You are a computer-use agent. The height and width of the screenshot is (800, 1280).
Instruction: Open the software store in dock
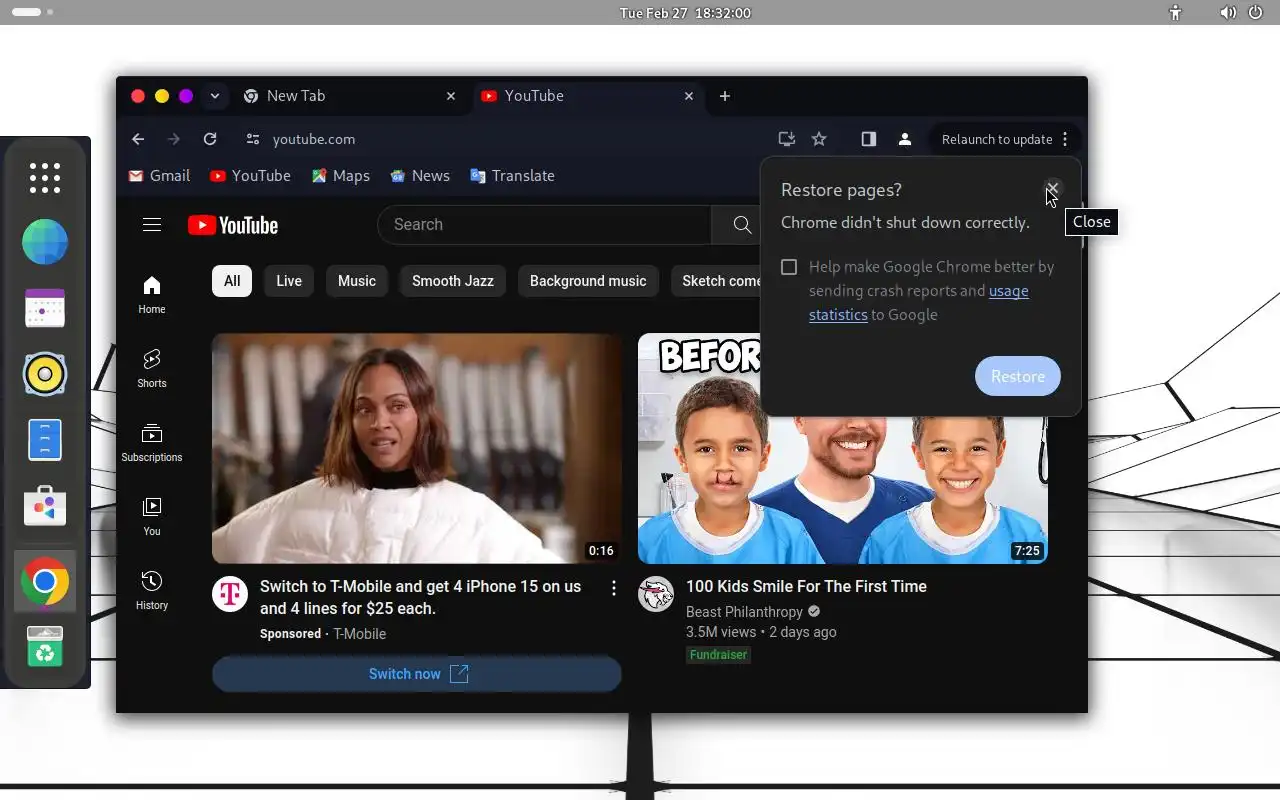pyautogui.click(x=45, y=507)
